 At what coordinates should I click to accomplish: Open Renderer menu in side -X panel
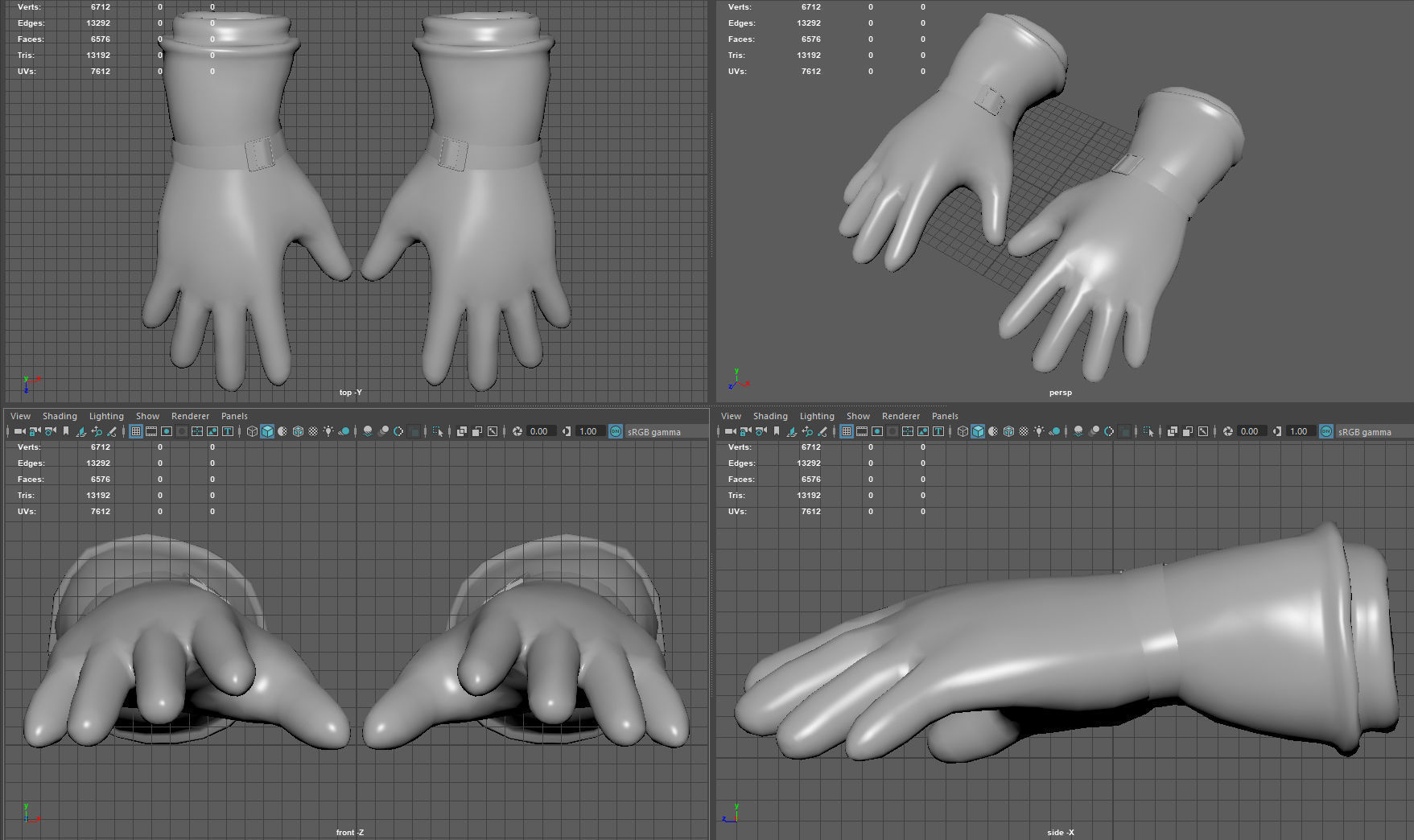901,416
